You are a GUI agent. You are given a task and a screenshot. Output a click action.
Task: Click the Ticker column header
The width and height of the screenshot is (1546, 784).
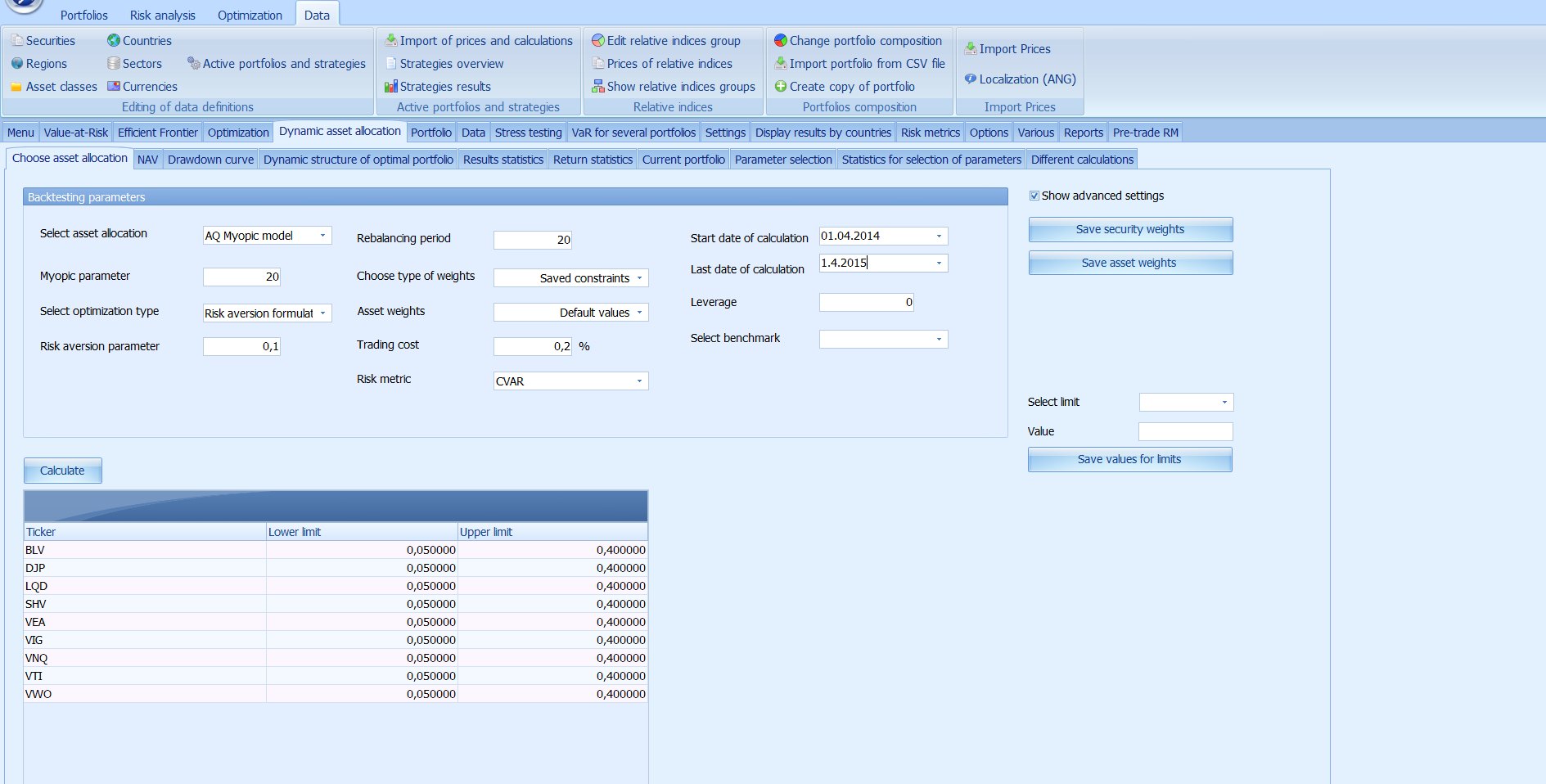pos(145,532)
